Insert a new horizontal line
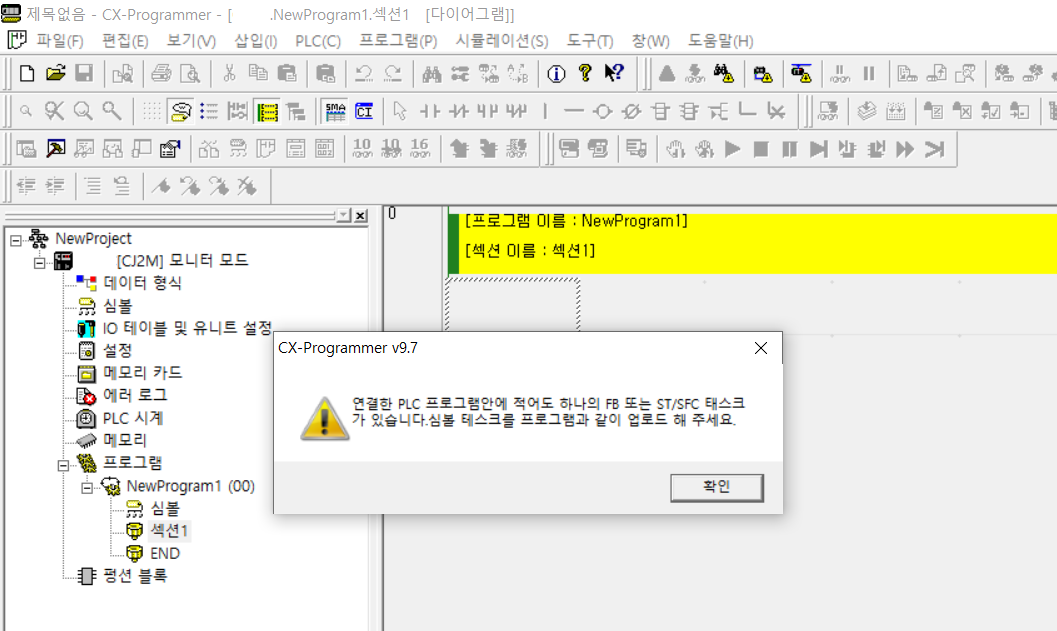This screenshot has width=1057, height=631. coord(574,111)
